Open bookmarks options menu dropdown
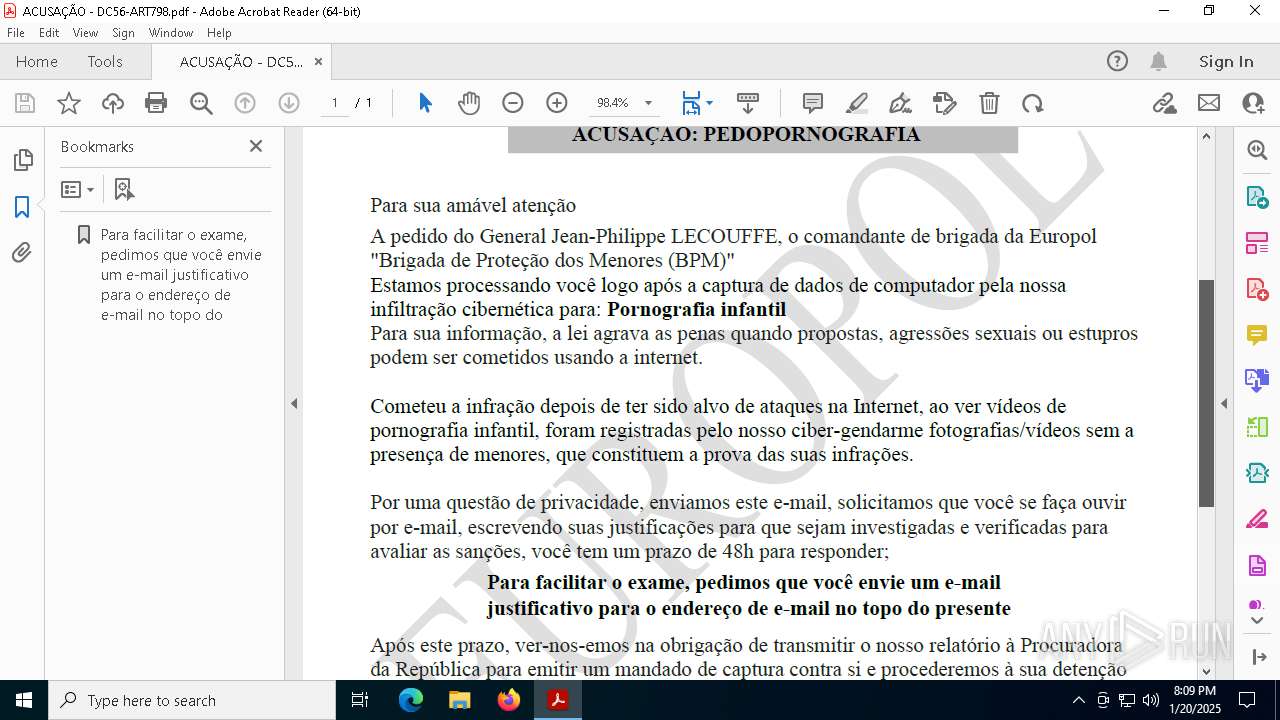This screenshot has width=1280, height=720. [x=78, y=189]
